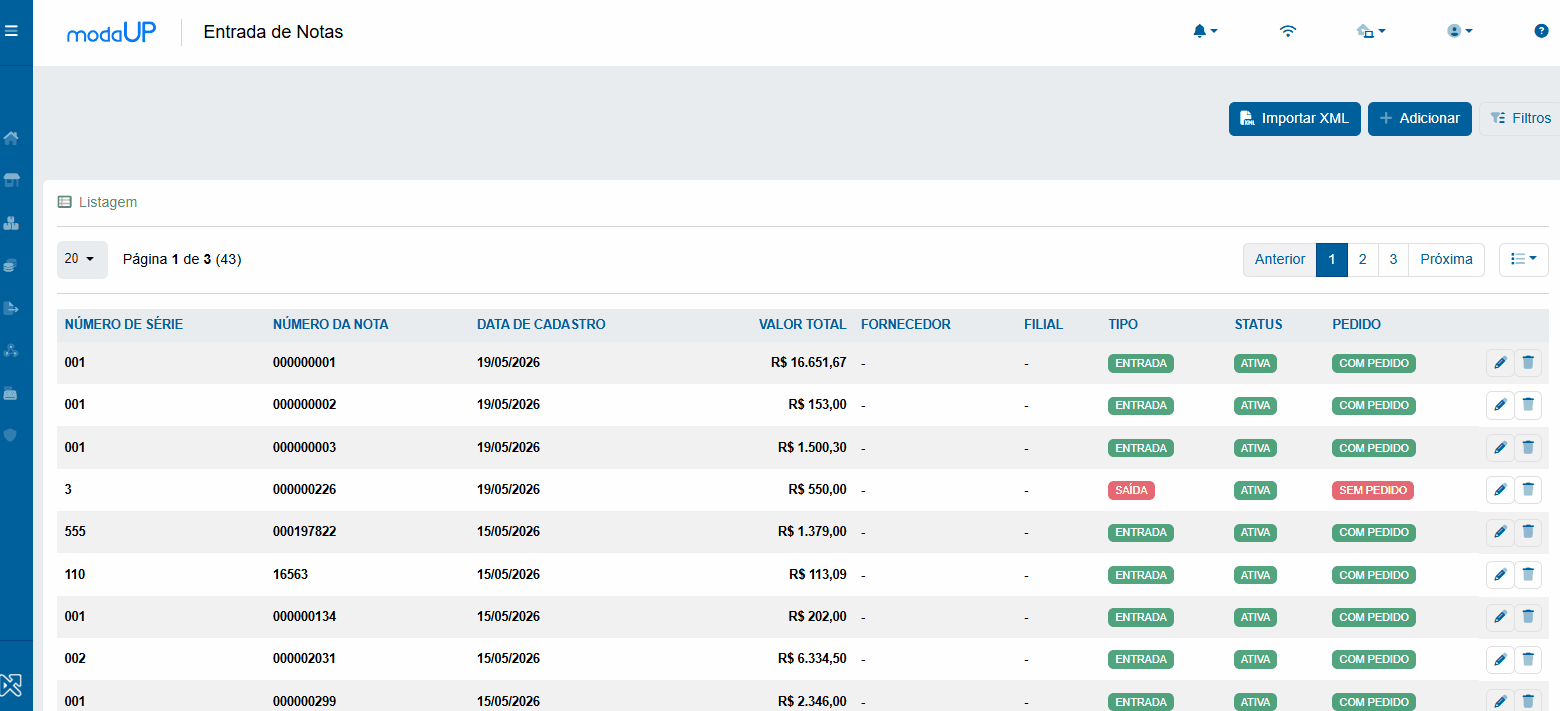Delete nota 000000003 with the trash icon
1560x711 pixels.
tap(1528, 448)
